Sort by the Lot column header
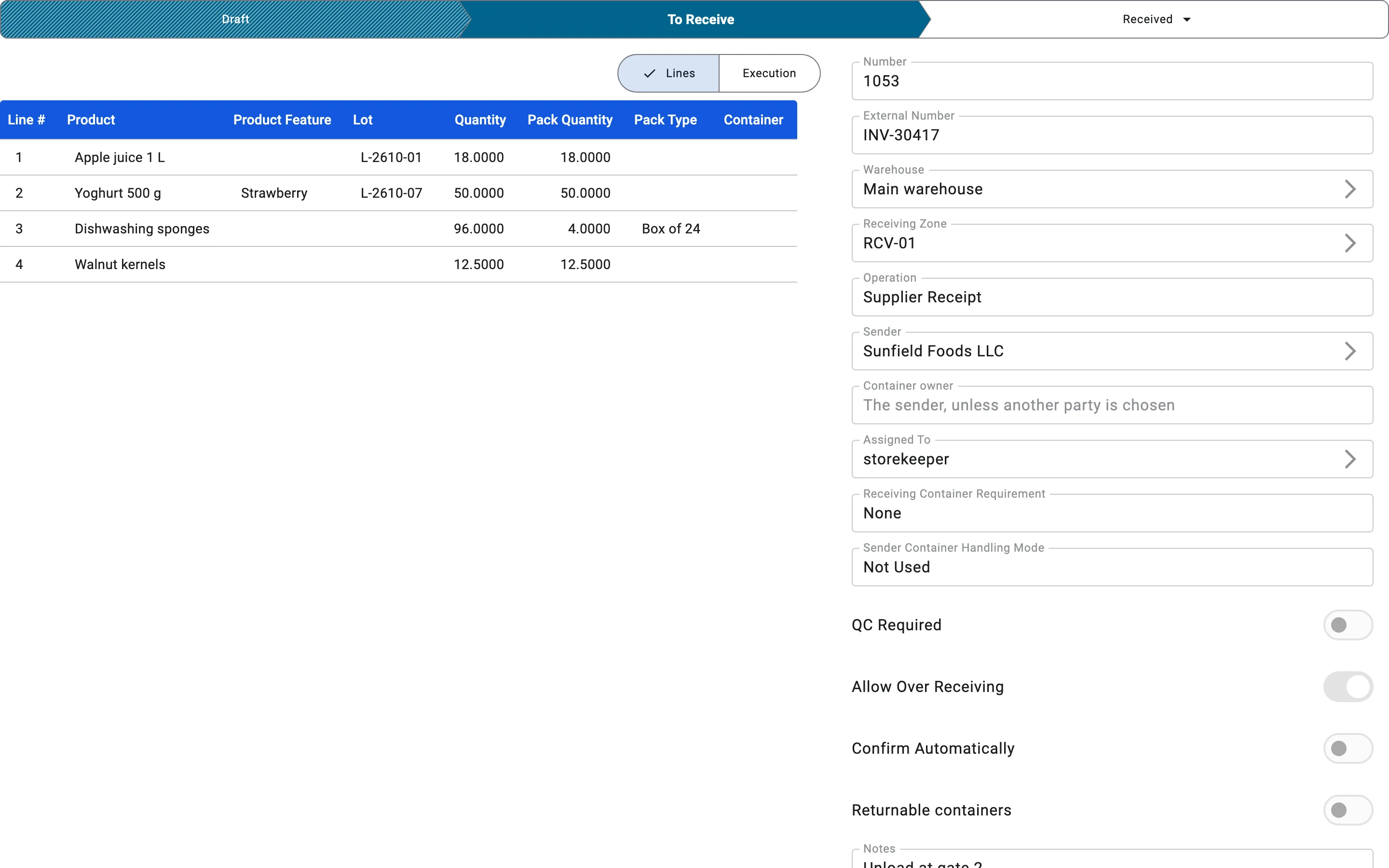Image resolution: width=1389 pixels, height=868 pixels. (x=363, y=120)
